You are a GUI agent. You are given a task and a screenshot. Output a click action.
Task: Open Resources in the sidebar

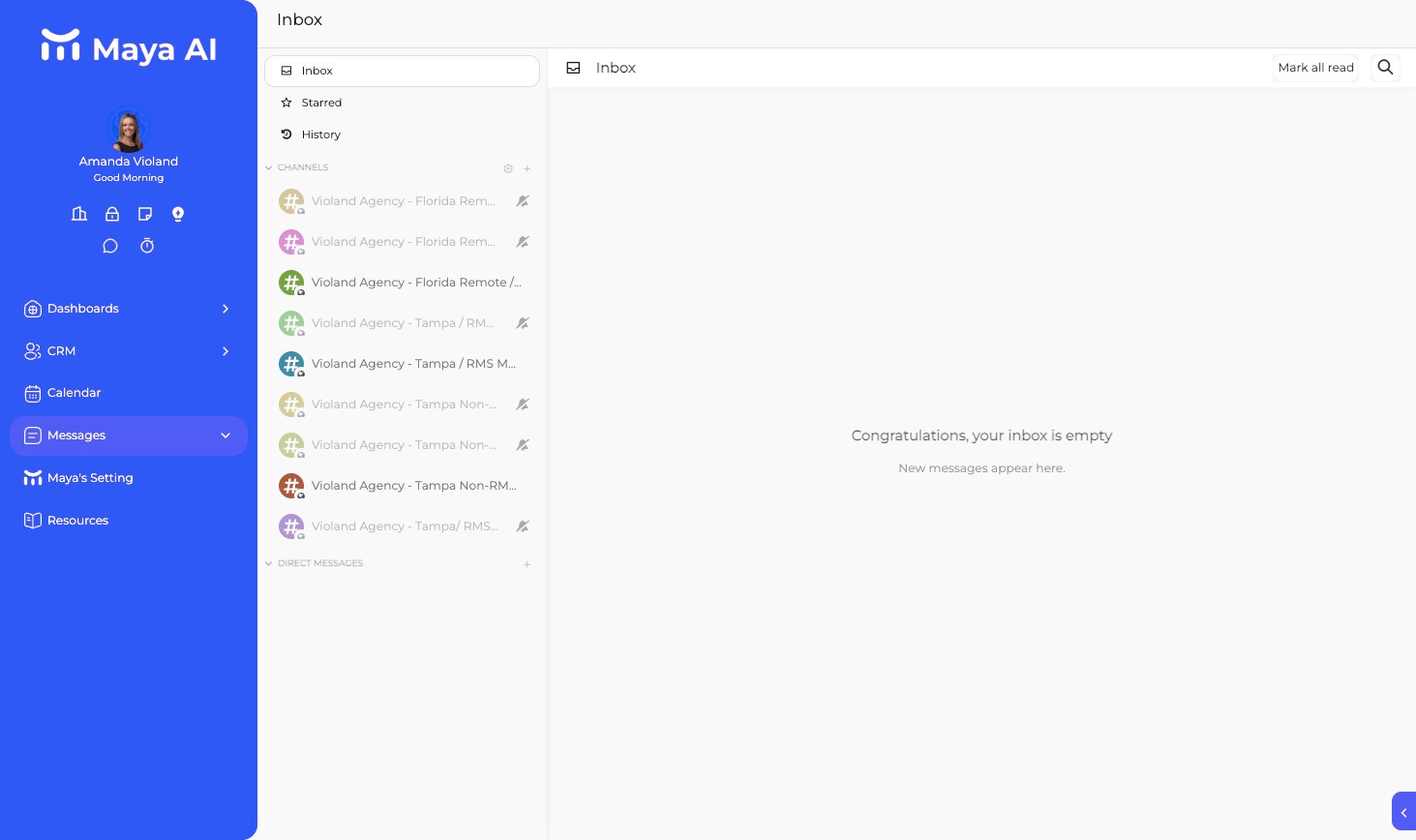pyautogui.click(x=129, y=521)
